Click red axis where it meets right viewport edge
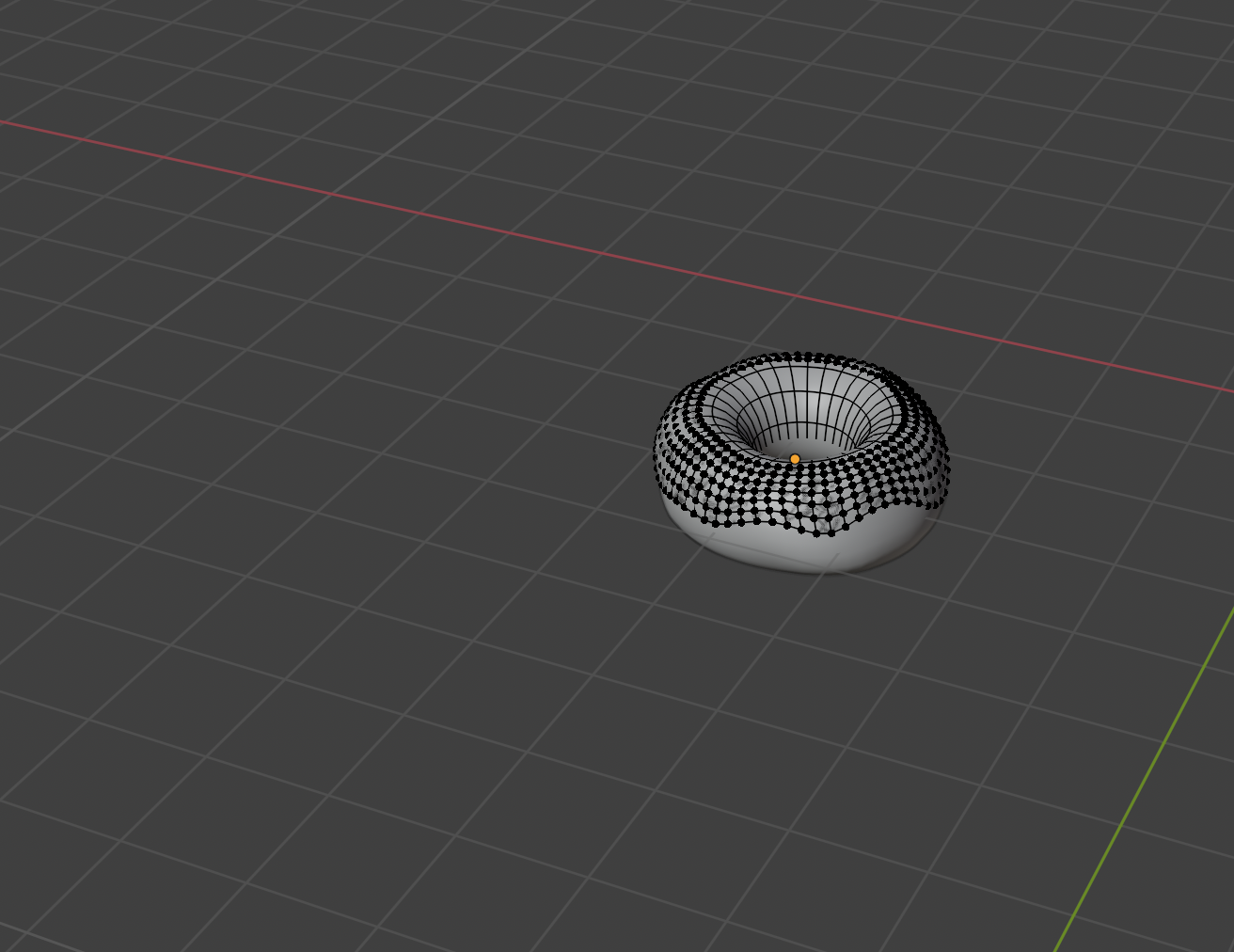Image resolution: width=1234 pixels, height=952 pixels. (1227, 389)
